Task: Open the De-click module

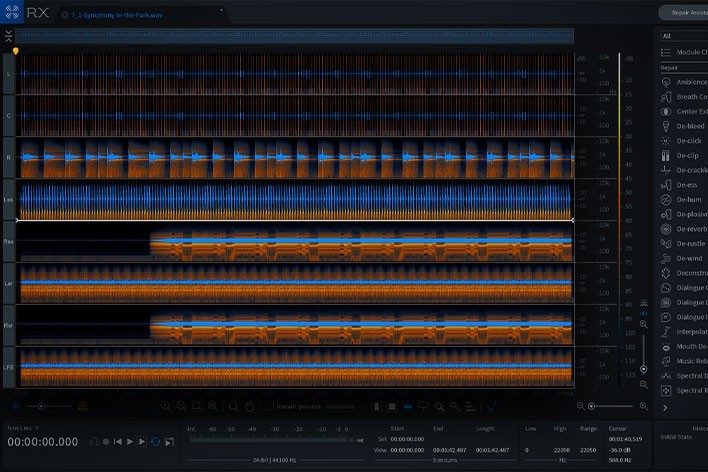Action: (x=685, y=140)
